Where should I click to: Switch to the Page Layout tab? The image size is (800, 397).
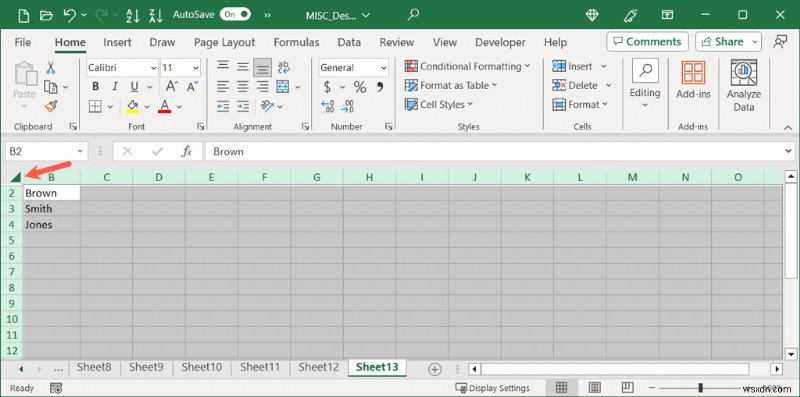tap(224, 42)
